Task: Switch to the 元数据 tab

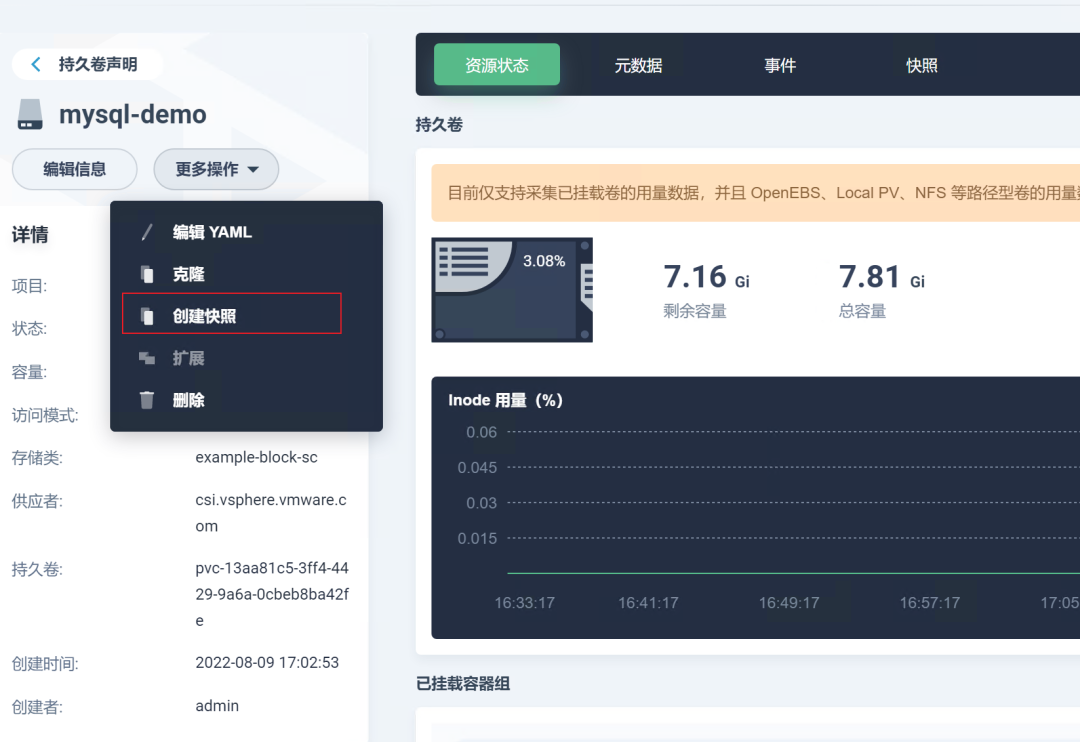Action: 638,65
